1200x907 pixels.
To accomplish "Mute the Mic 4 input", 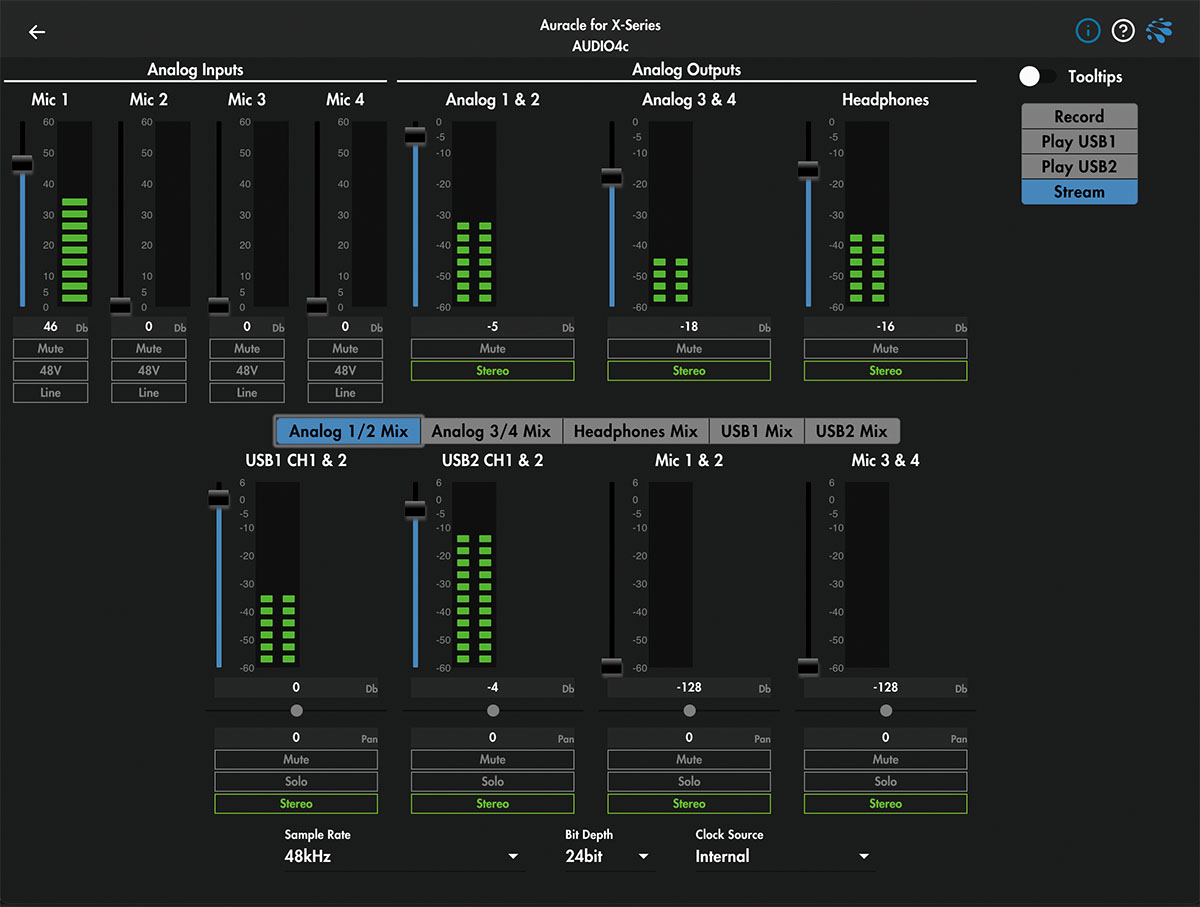I will (345, 349).
